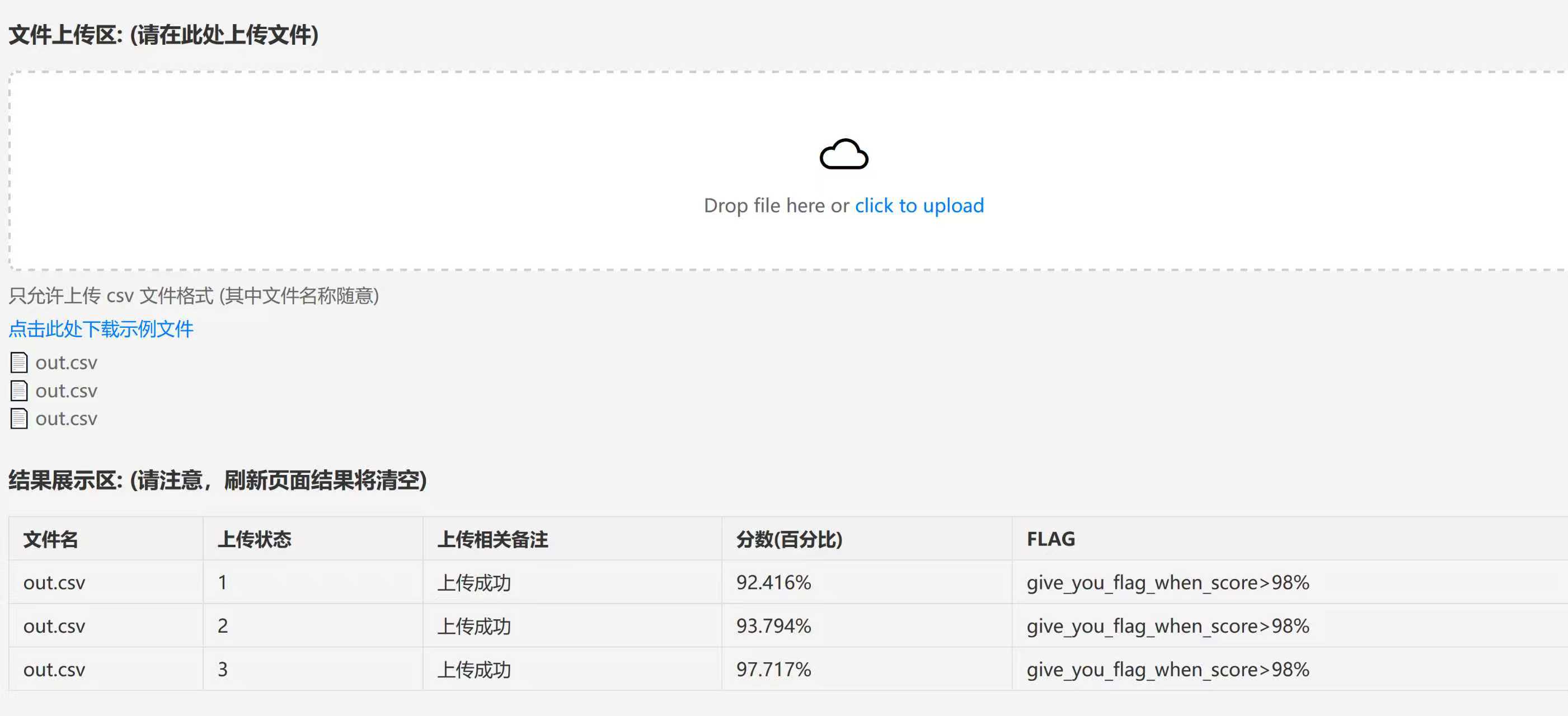
Task: Select the first out.csv name in the uploaded list
Action: click(x=67, y=362)
